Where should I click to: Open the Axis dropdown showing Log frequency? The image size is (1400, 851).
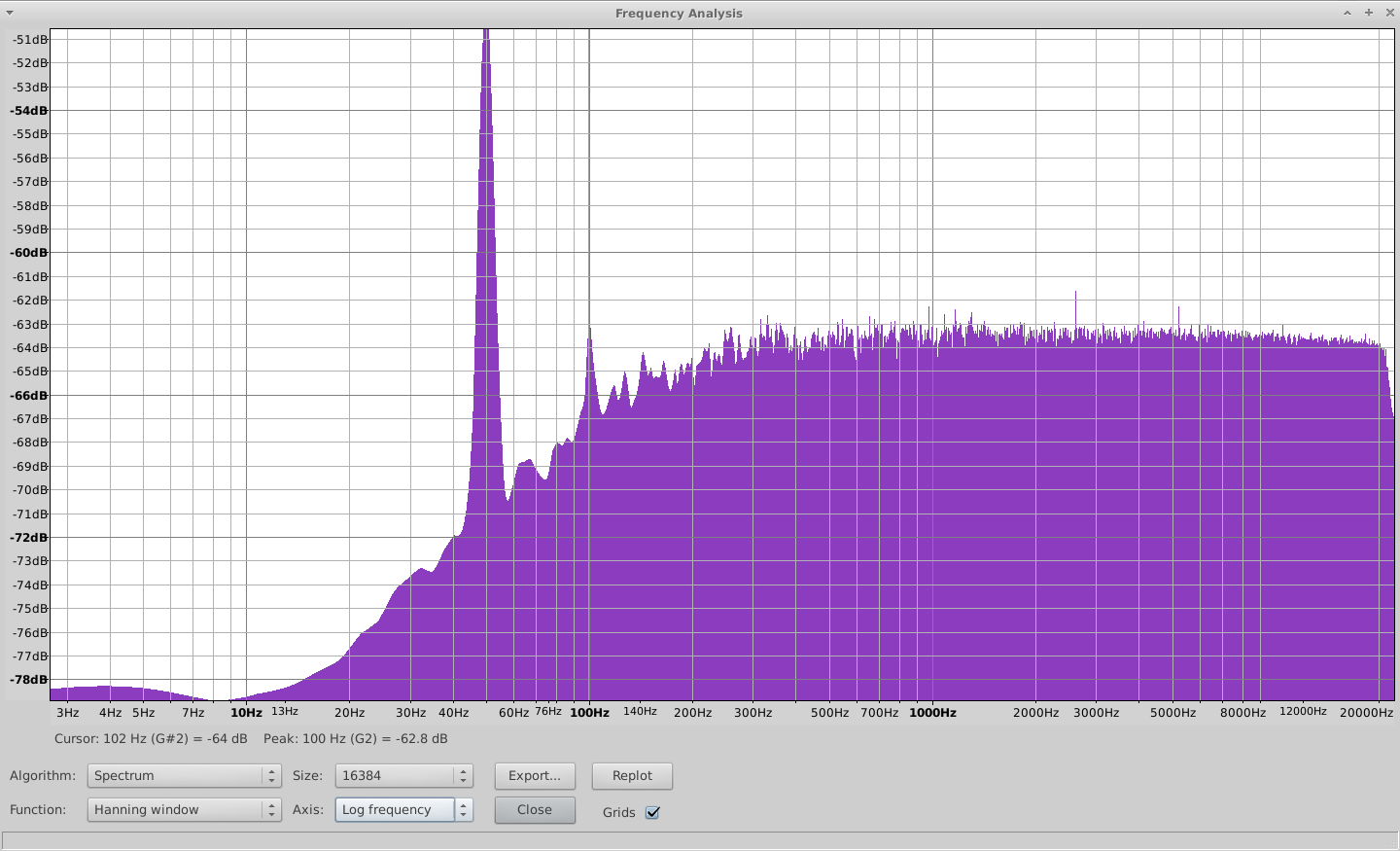point(403,809)
